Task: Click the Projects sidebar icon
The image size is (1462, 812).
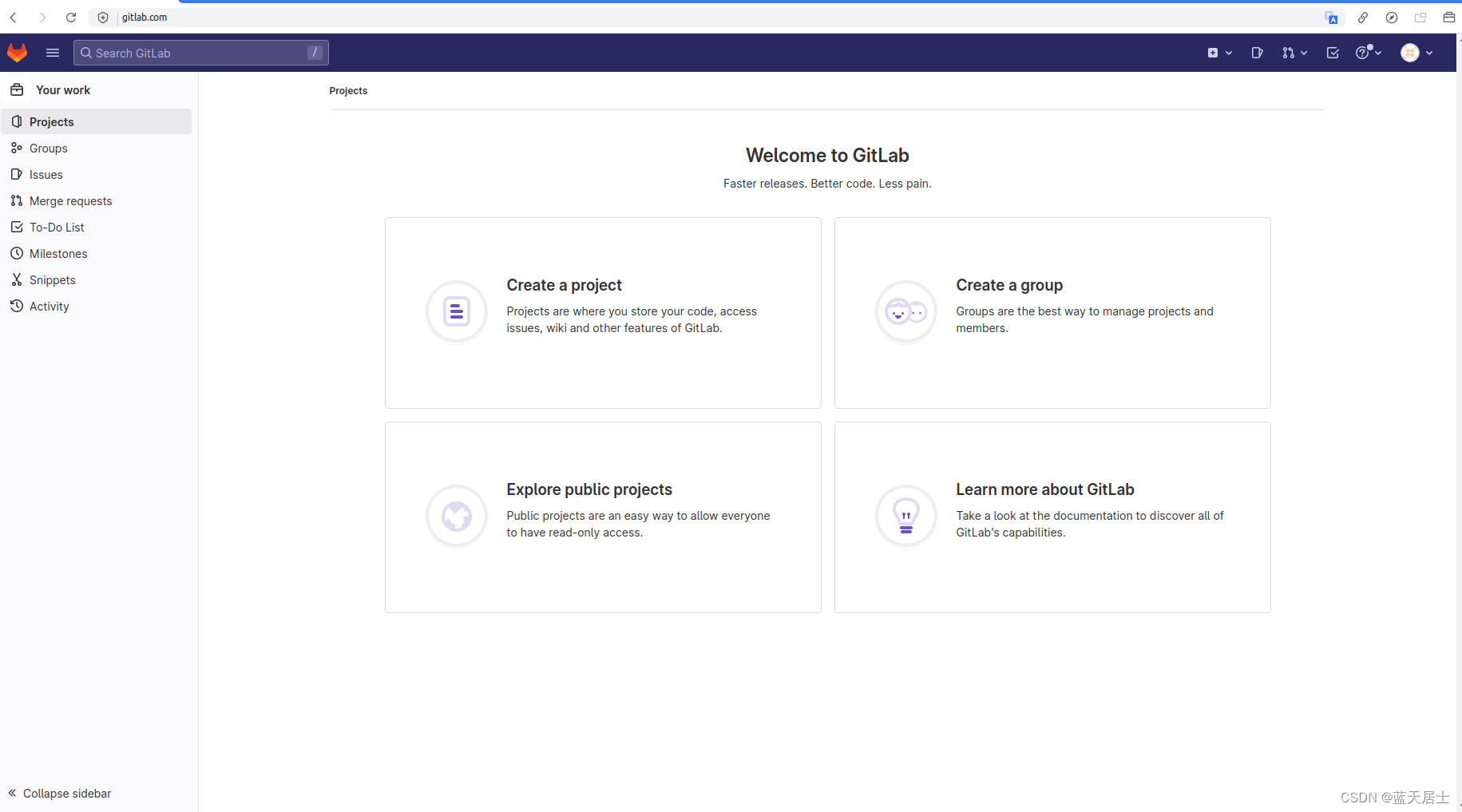Action: (x=16, y=121)
